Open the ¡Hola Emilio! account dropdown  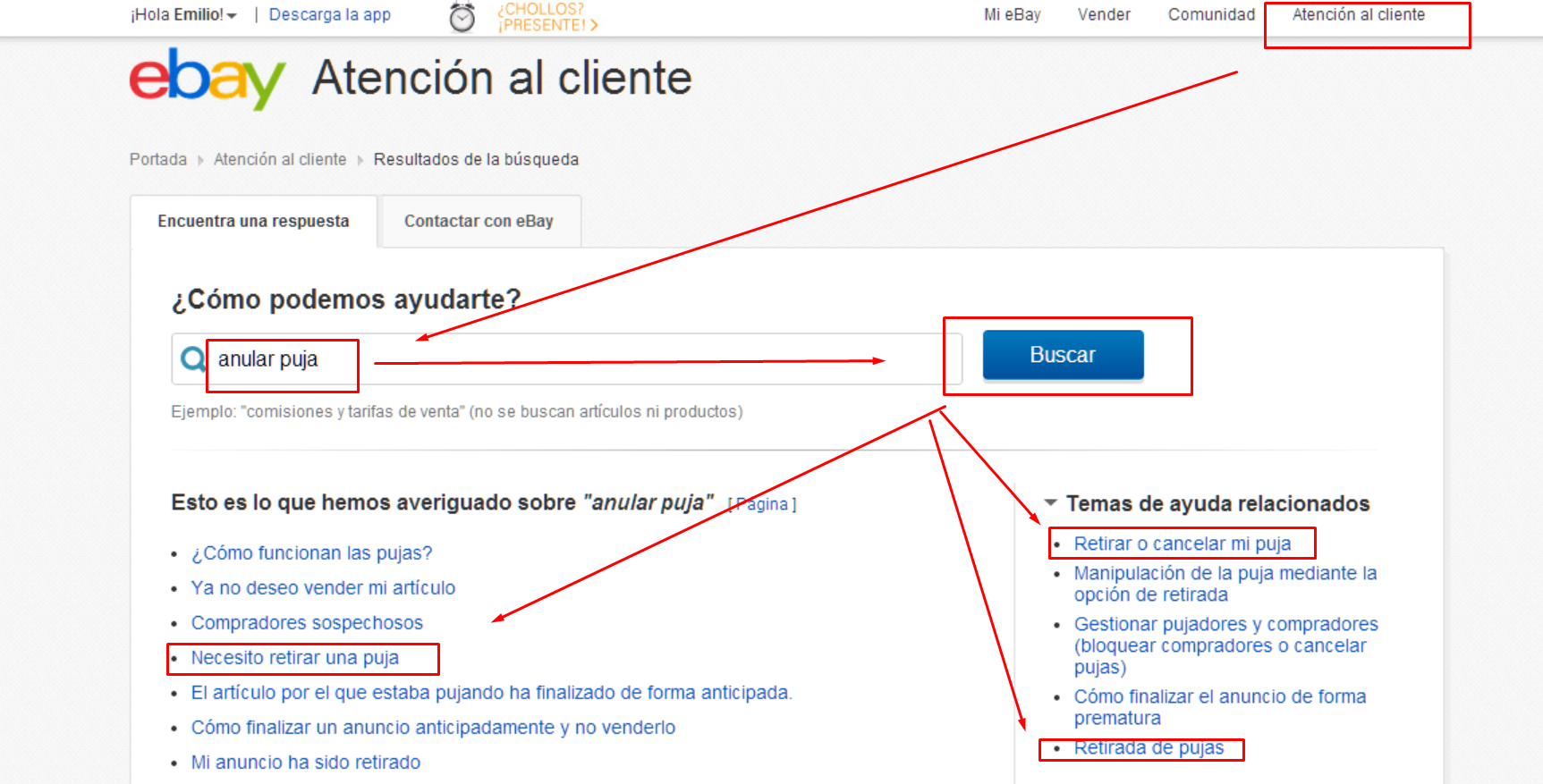[183, 14]
